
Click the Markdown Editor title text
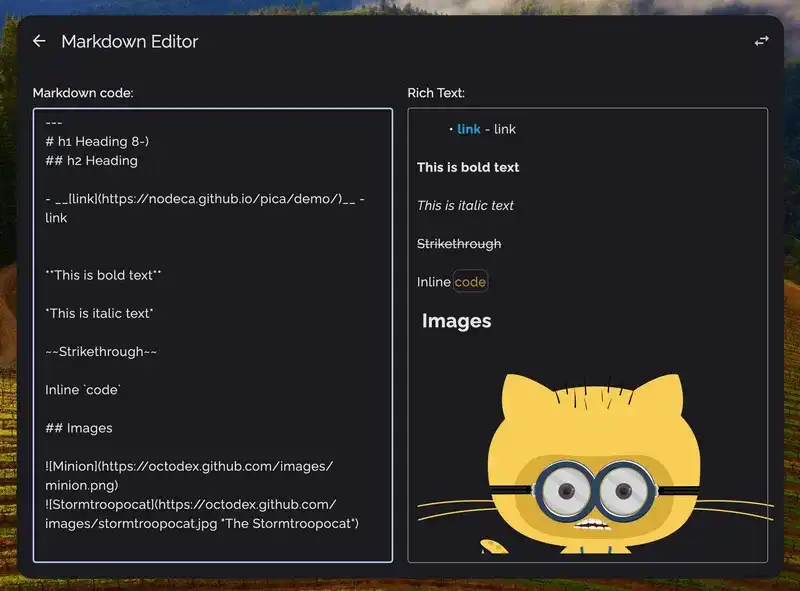131,41
